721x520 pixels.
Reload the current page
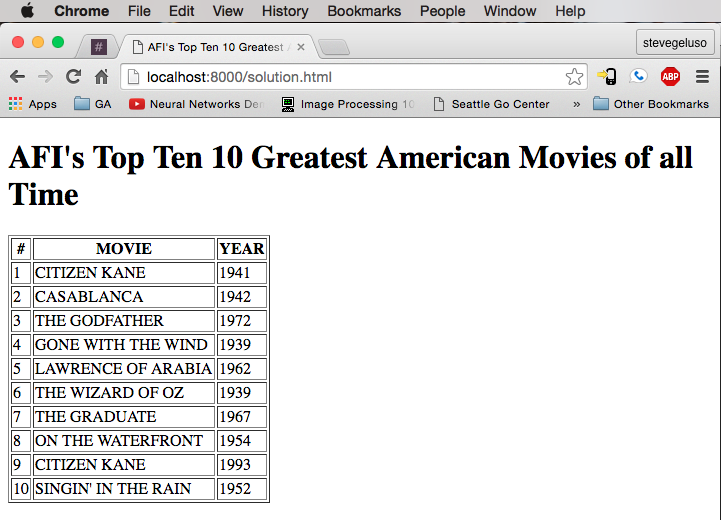click(x=74, y=76)
